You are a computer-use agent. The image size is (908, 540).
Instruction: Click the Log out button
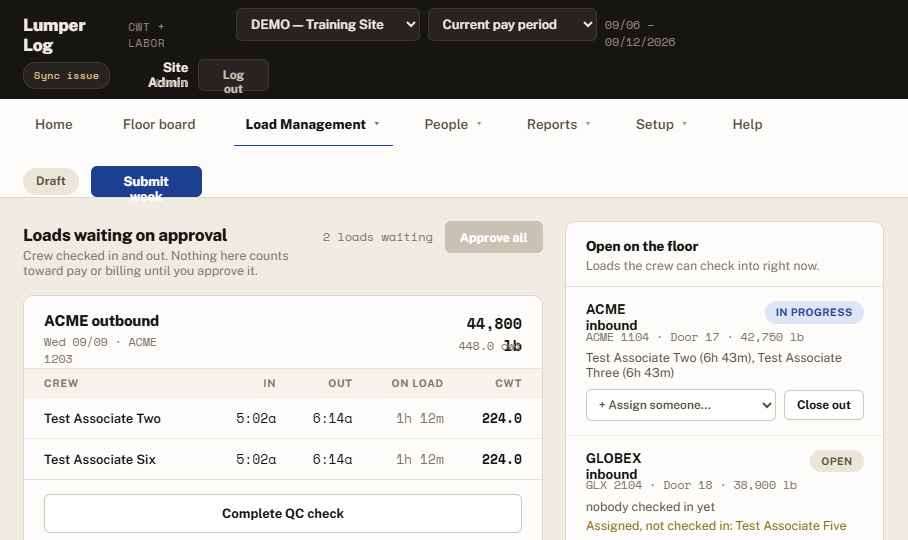click(x=233, y=75)
